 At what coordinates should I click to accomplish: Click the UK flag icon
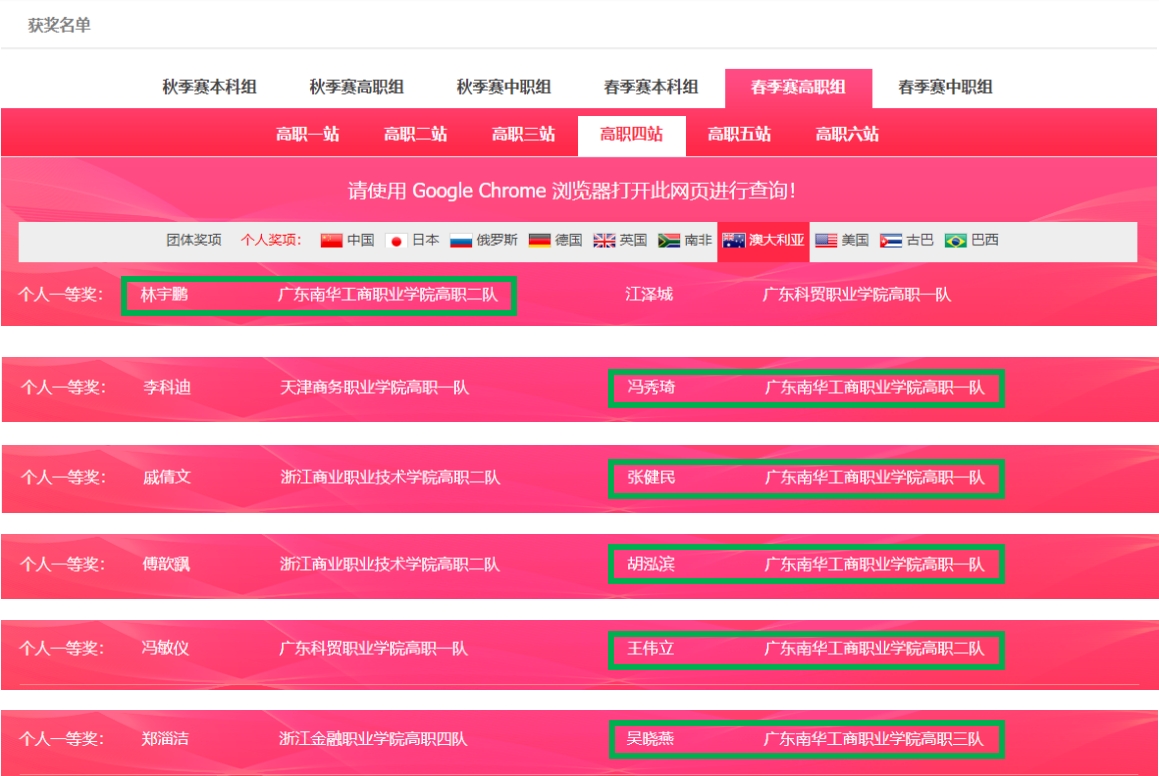pyautogui.click(x=604, y=241)
